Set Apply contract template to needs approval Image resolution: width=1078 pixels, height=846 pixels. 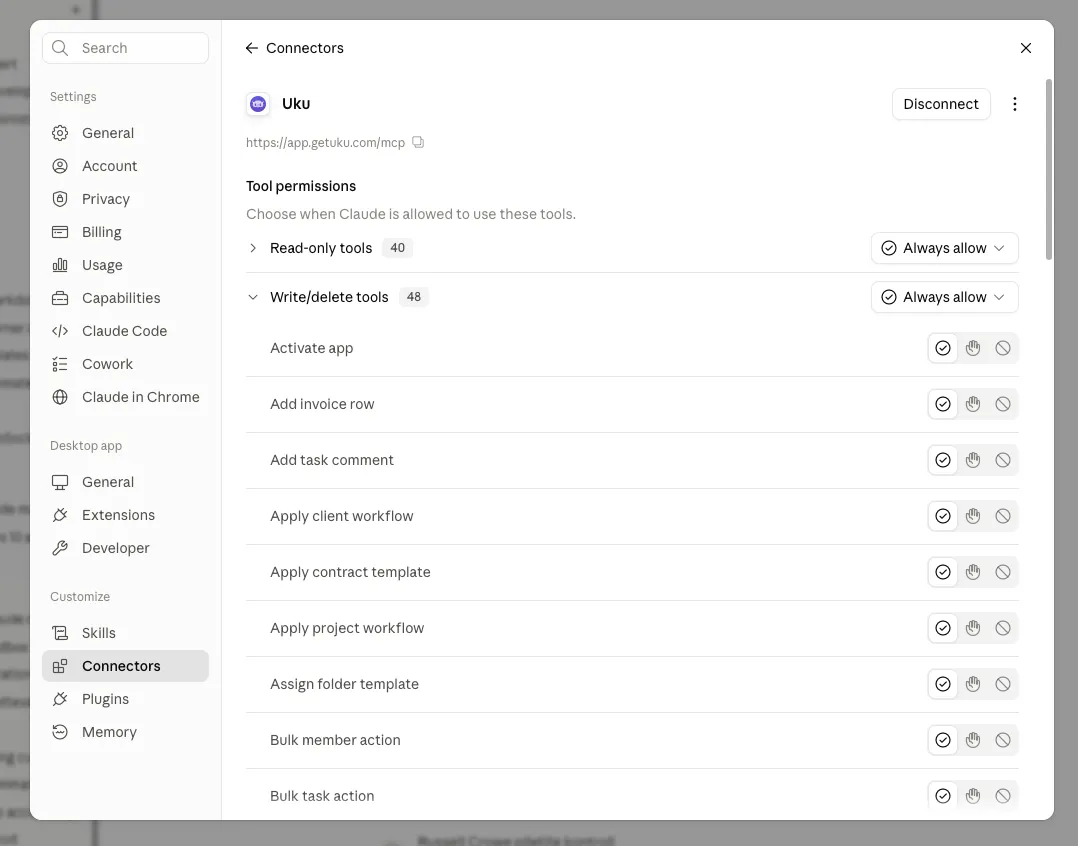973,572
